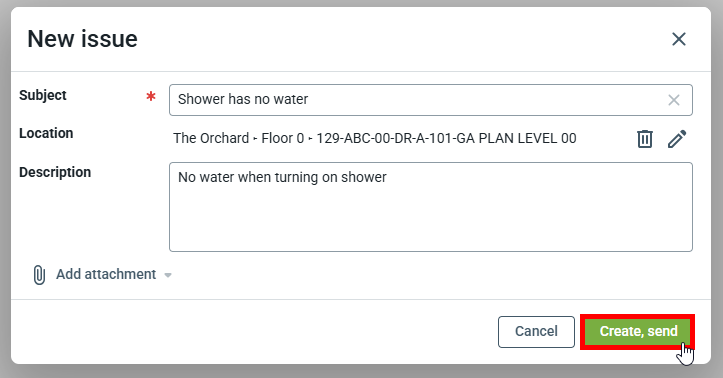Image resolution: width=723 pixels, height=378 pixels.
Task: Delete the location with trash icon
Action: [645, 139]
